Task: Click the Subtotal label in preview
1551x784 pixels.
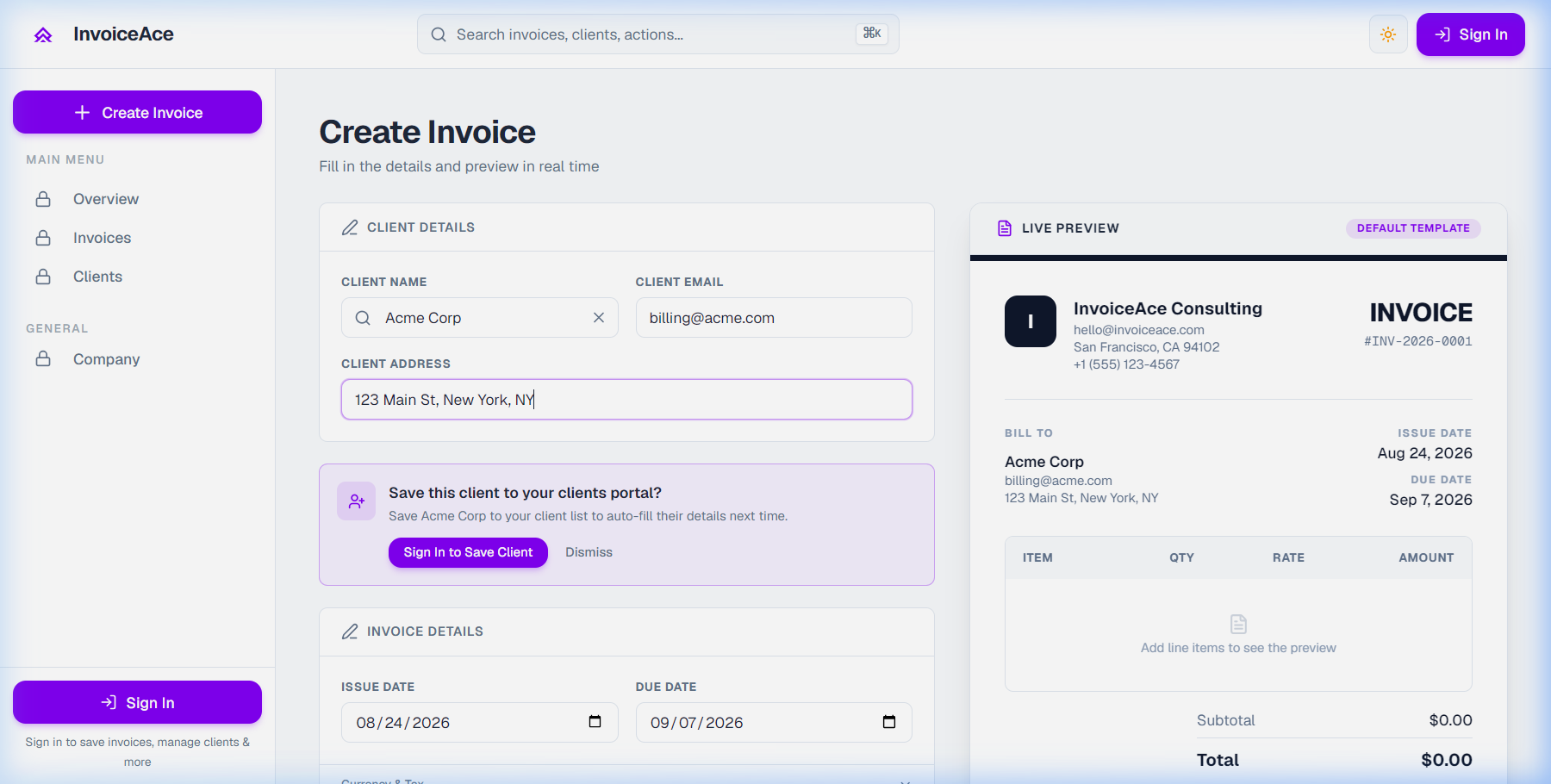Action: (x=1225, y=720)
